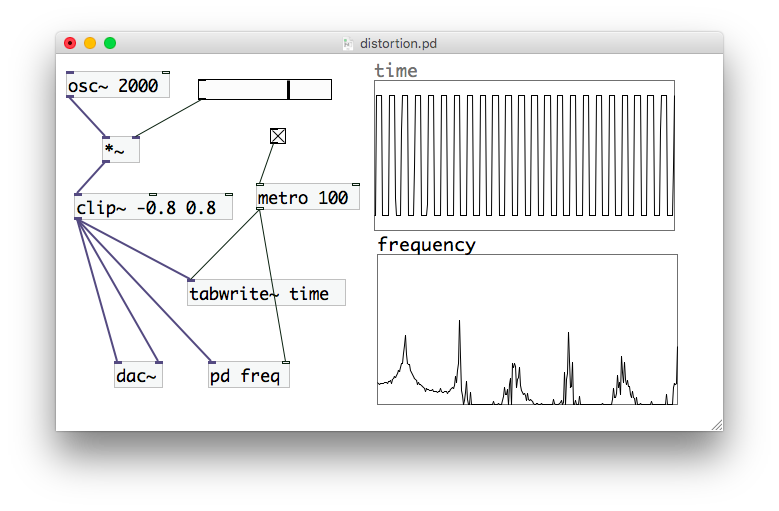Toggle the metro on/off checkbox
779x511 pixels.
tap(278, 136)
